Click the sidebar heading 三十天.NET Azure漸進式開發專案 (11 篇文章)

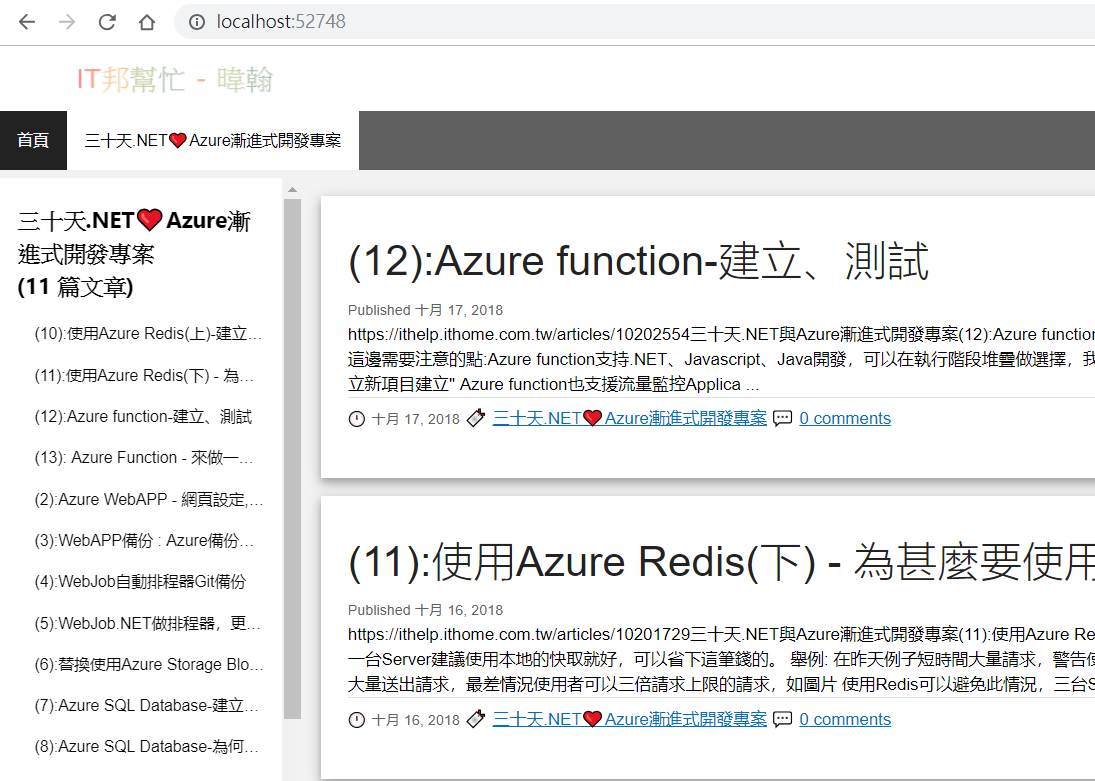point(134,254)
